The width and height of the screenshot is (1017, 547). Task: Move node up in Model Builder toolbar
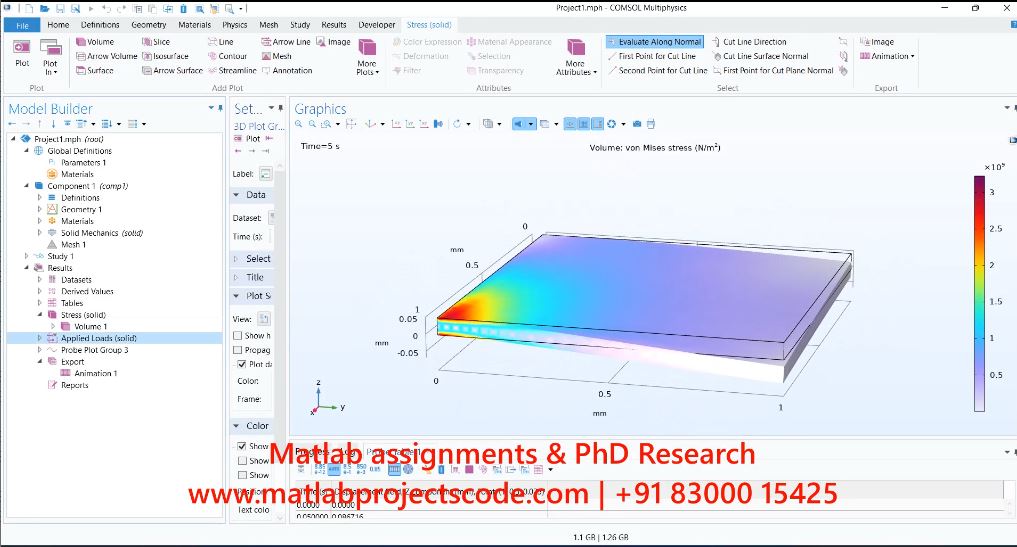(40, 124)
